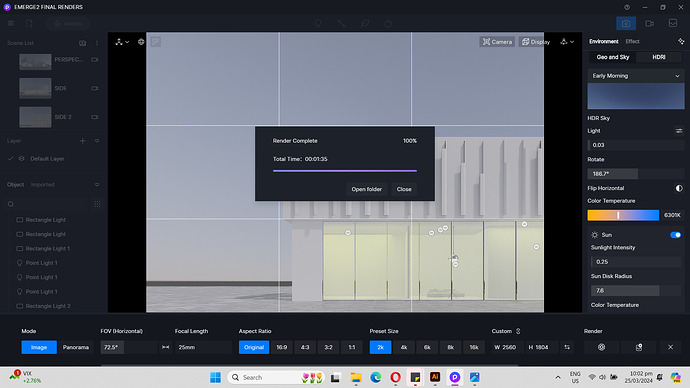Toggle object grid view icon
This screenshot has height=388, width=690.
[x=97, y=204]
